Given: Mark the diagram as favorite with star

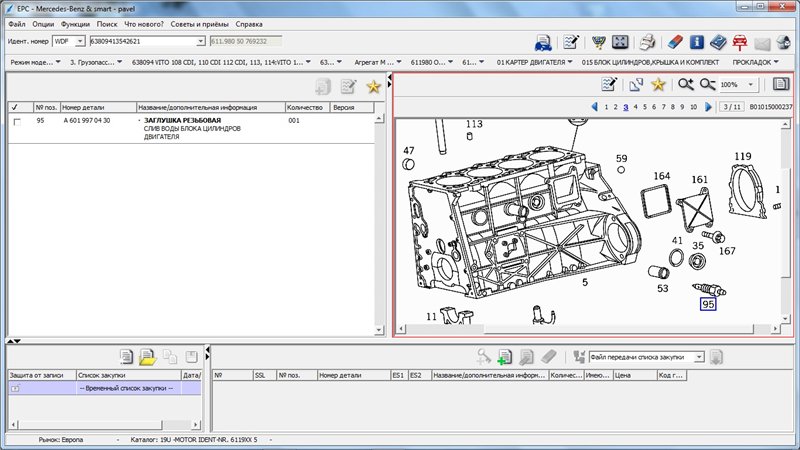Looking at the screenshot, I should point(658,84).
